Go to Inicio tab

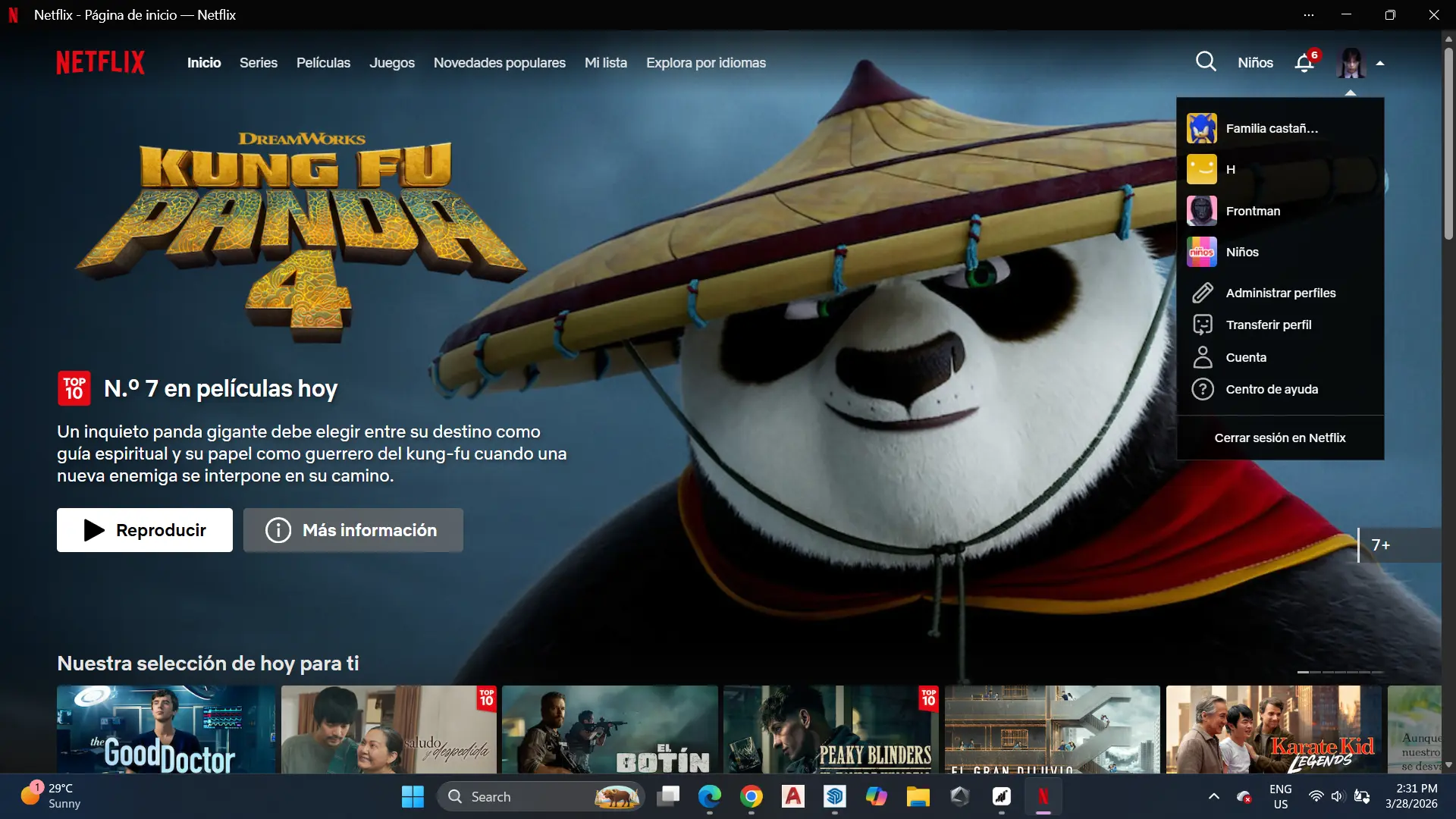tap(204, 63)
